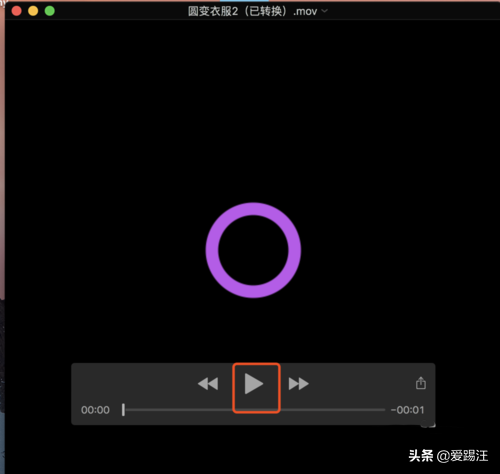Screen dimensions: 500x474
Task: Click the rewind double-arrow icon
Action: 208,384
